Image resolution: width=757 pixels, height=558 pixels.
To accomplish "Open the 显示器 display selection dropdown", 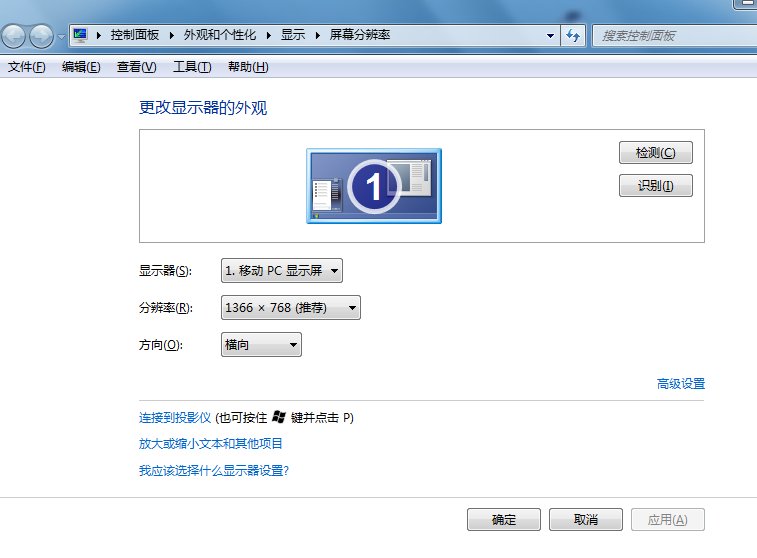I will tap(281, 270).
